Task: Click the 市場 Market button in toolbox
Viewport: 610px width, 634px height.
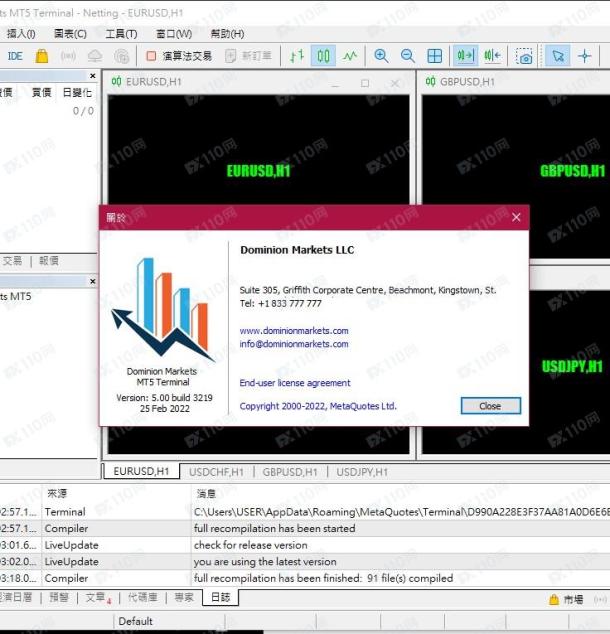Action: (x=566, y=600)
